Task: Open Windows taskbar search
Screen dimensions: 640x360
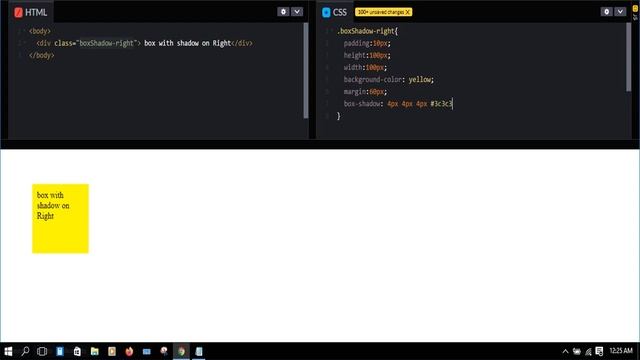Action: [x=25, y=351]
